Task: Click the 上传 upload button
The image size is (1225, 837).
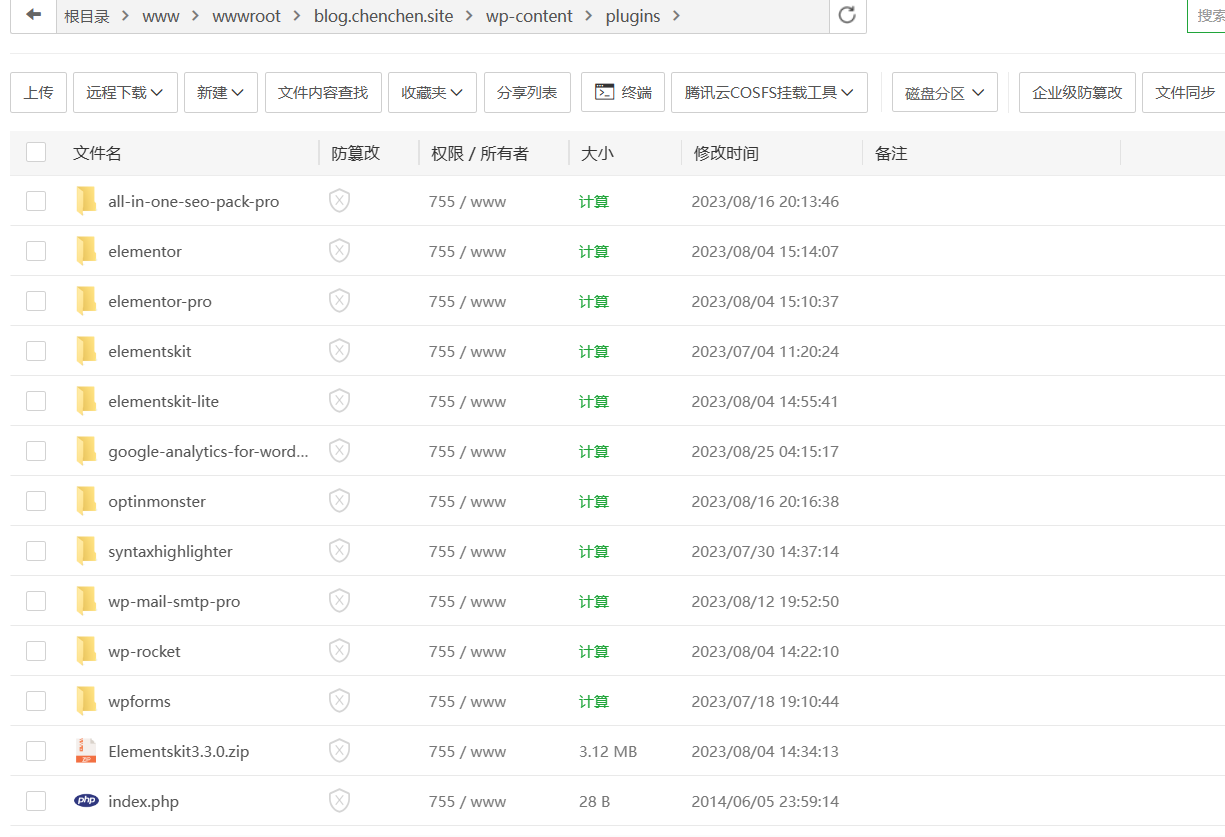Action: (x=38, y=92)
